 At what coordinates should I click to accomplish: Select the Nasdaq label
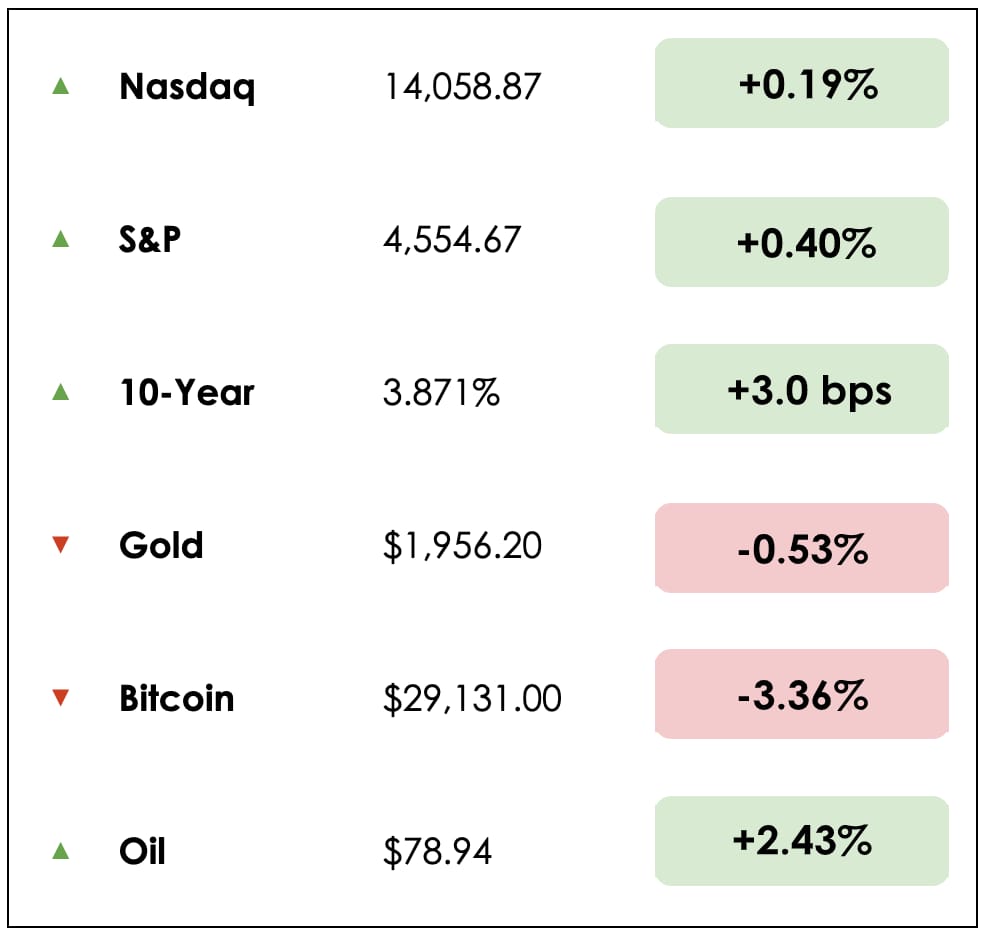tap(187, 87)
